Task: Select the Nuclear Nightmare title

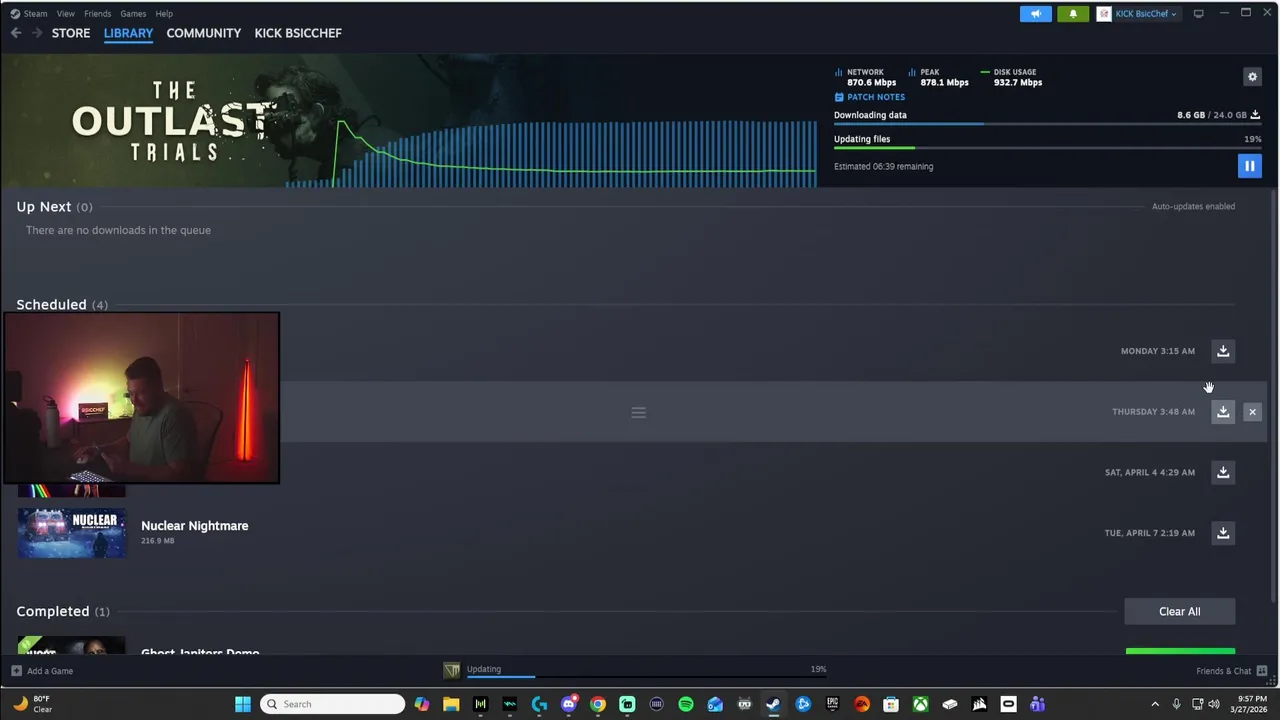Action: pyautogui.click(x=194, y=526)
